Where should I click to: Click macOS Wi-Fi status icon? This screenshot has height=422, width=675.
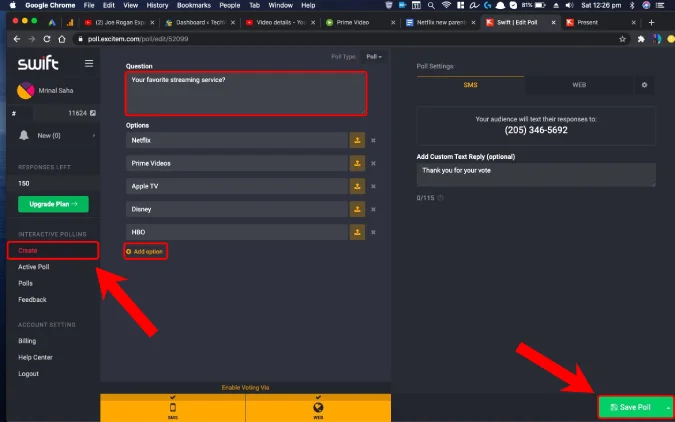tap(446, 5)
